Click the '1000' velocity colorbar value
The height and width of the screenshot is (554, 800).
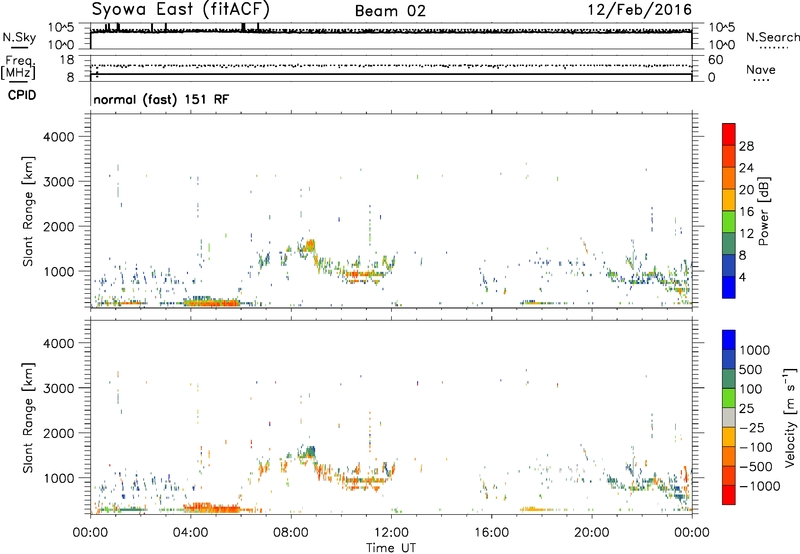coord(754,350)
